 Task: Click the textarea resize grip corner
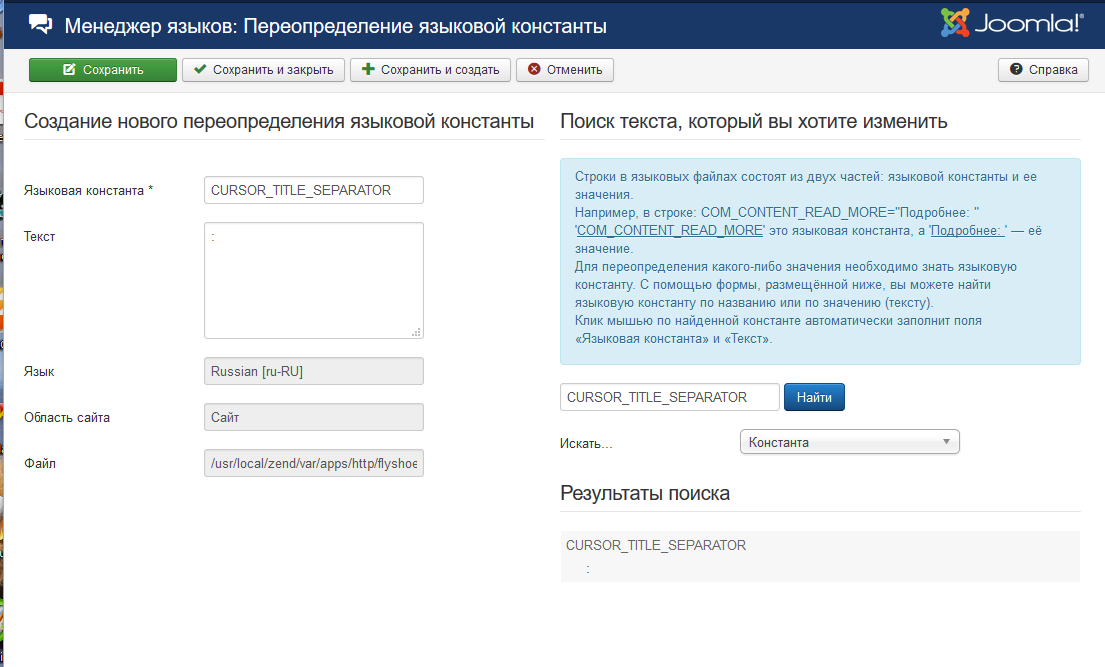coord(416,332)
